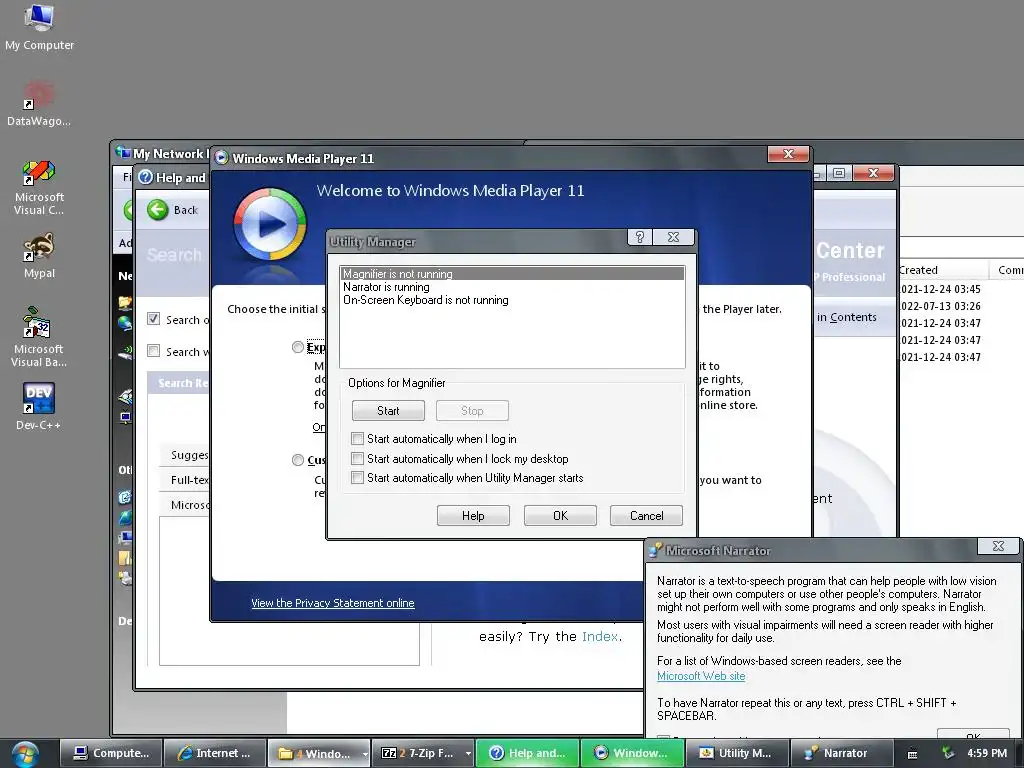Viewport: 1024px width, 768px height.
Task: Check Start automatically when I lock my desktop
Action: (357, 458)
